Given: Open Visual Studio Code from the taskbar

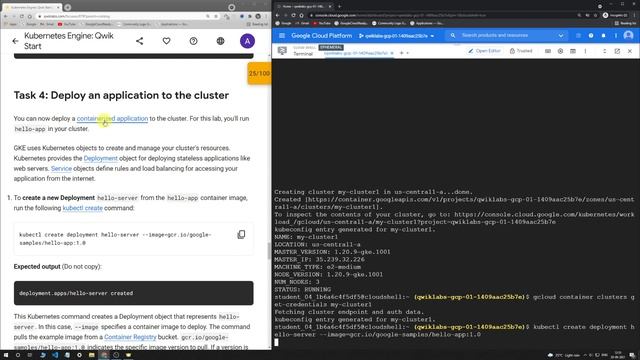Looking at the screenshot, I should pos(55,355).
